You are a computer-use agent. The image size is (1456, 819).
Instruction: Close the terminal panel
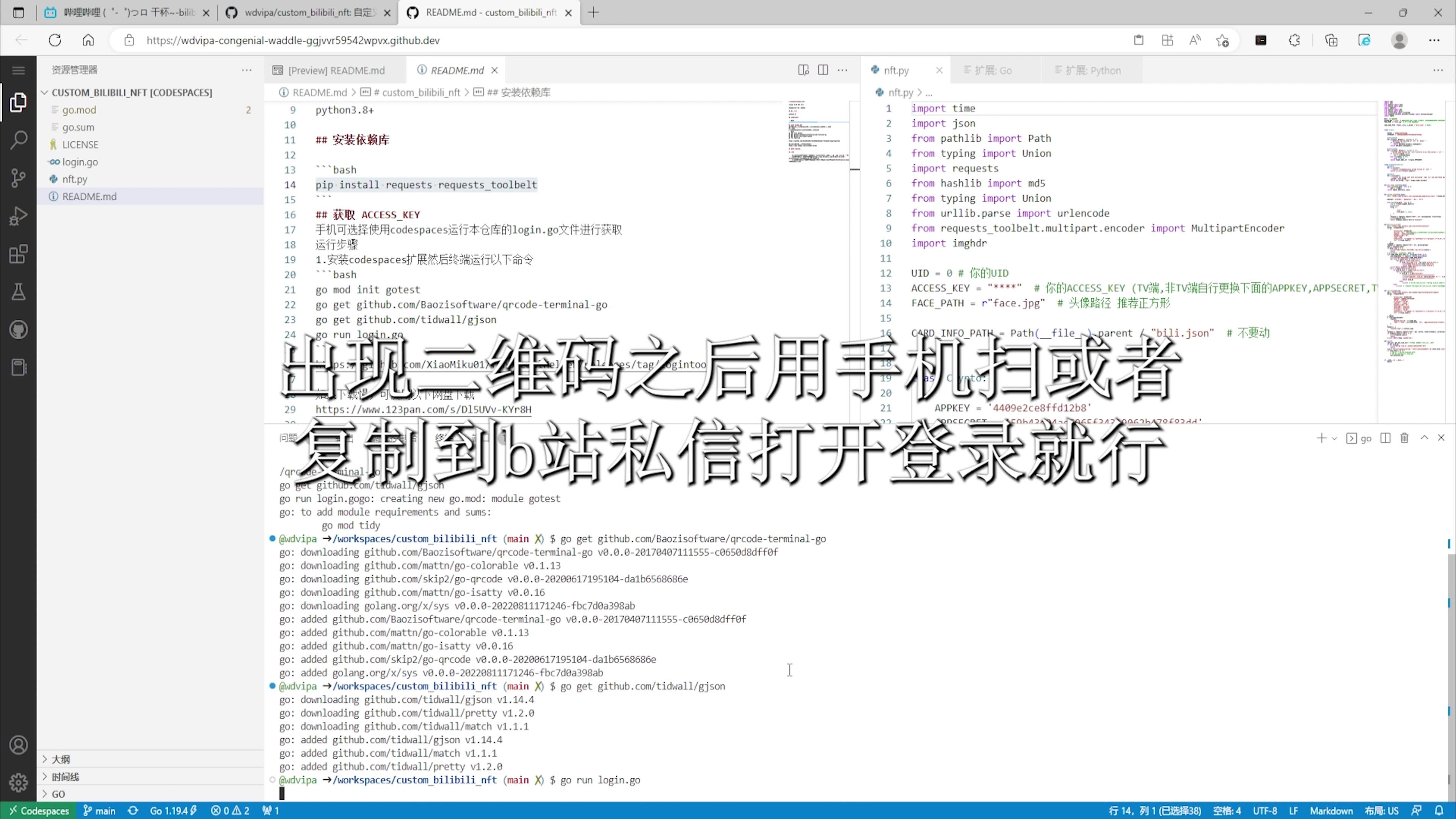[x=1441, y=438]
